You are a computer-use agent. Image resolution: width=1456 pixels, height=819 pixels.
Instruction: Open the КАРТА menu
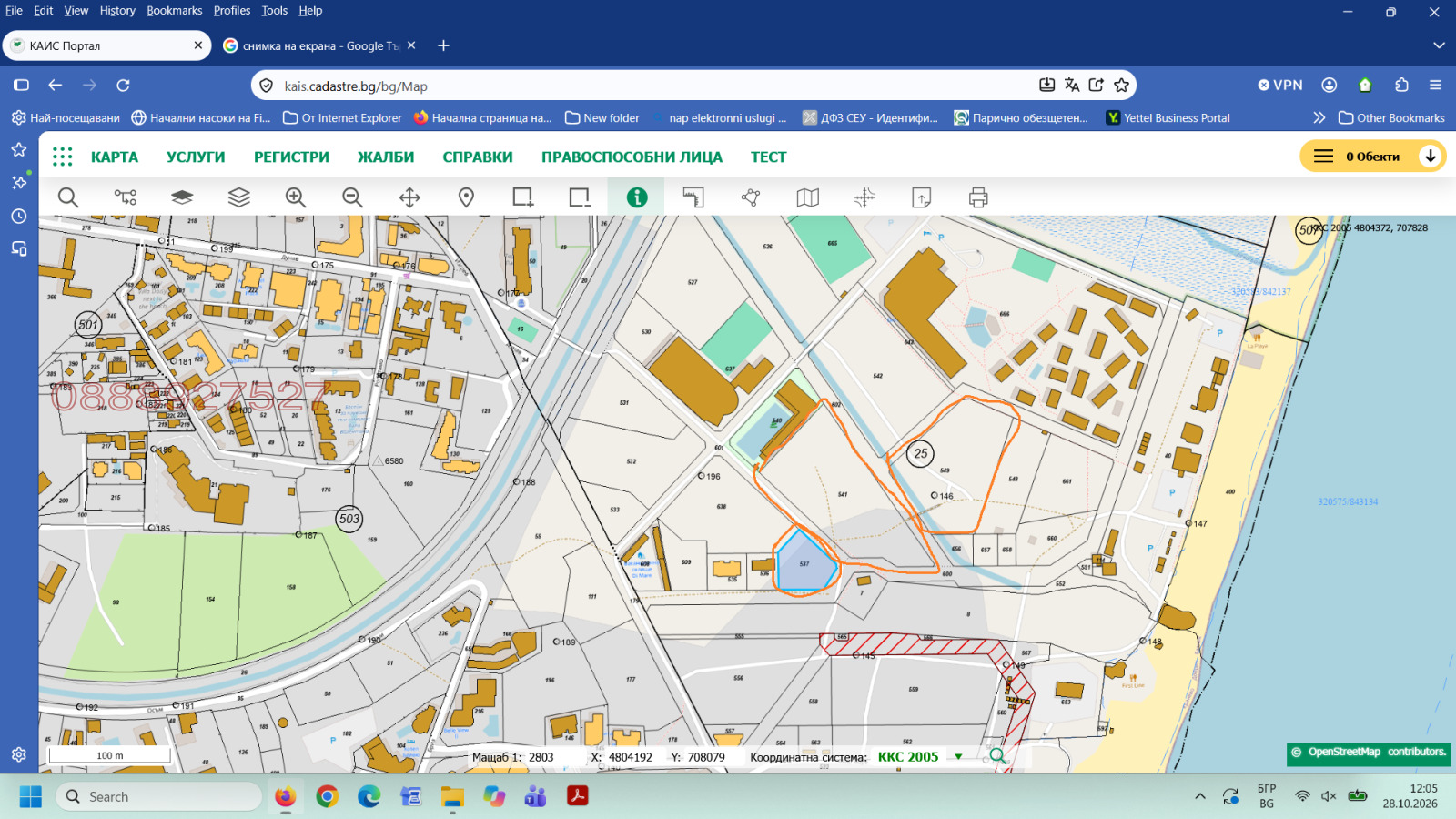pos(115,157)
